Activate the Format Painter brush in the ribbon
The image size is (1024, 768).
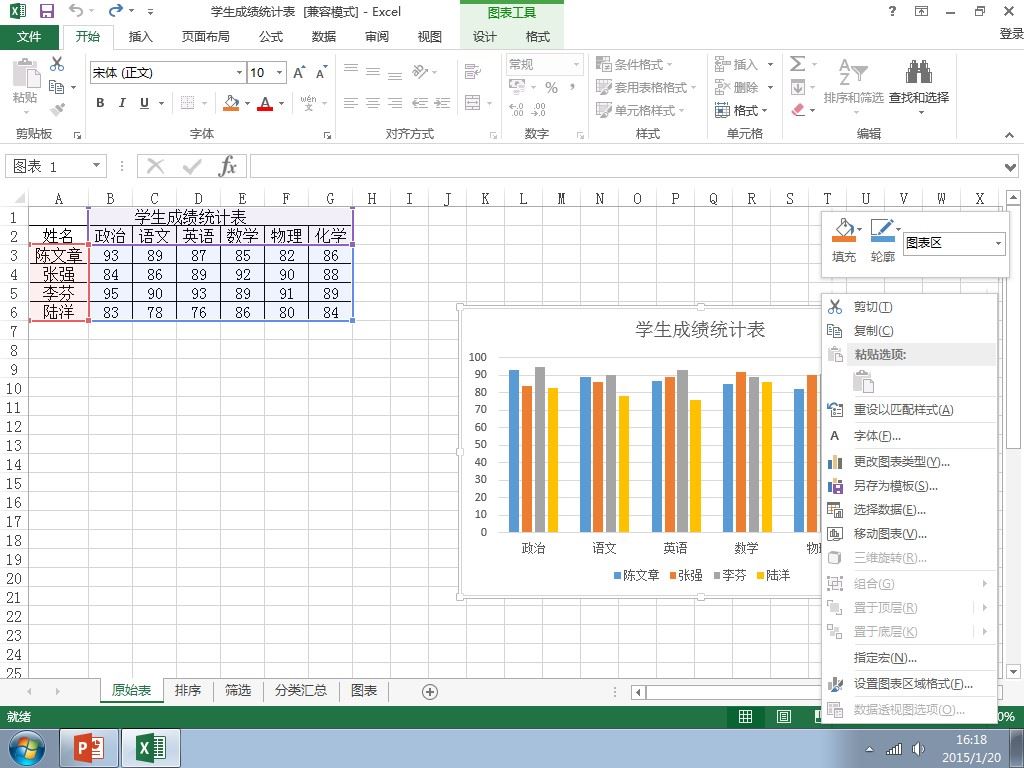[x=57, y=109]
